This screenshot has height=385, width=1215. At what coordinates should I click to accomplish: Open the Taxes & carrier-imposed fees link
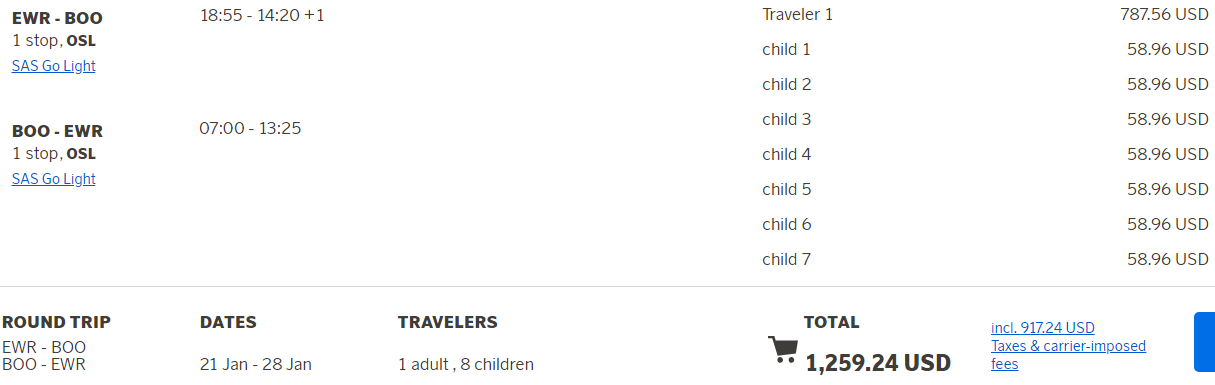click(1068, 346)
